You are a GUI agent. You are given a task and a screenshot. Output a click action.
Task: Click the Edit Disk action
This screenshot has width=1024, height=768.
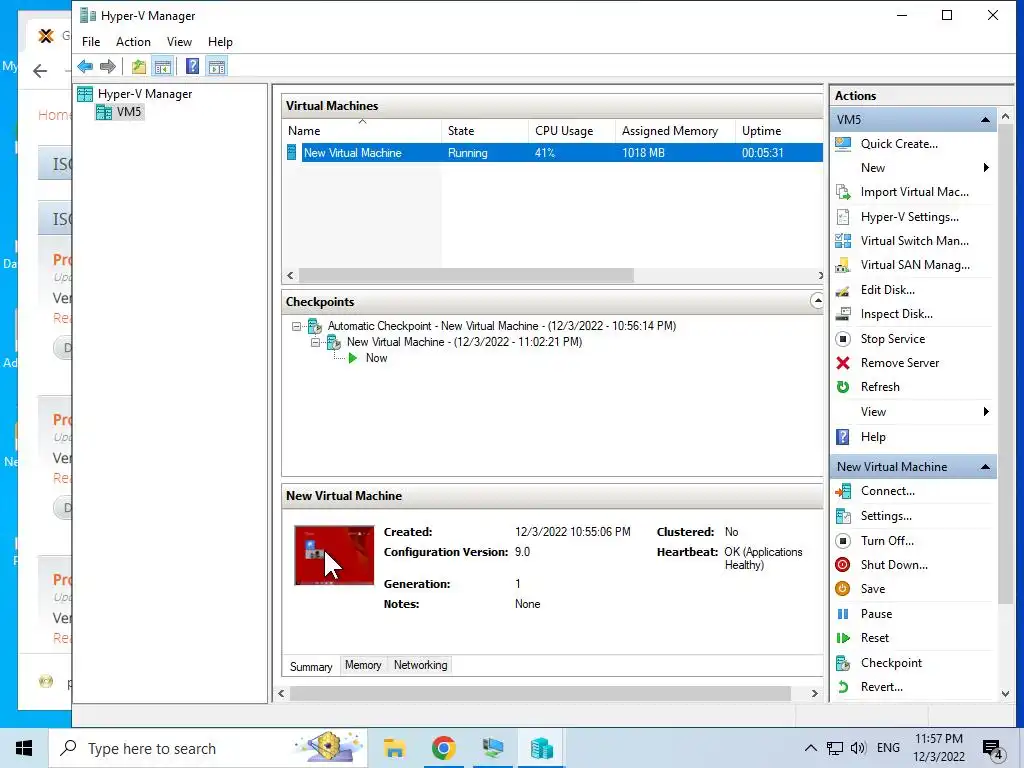[887, 290]
